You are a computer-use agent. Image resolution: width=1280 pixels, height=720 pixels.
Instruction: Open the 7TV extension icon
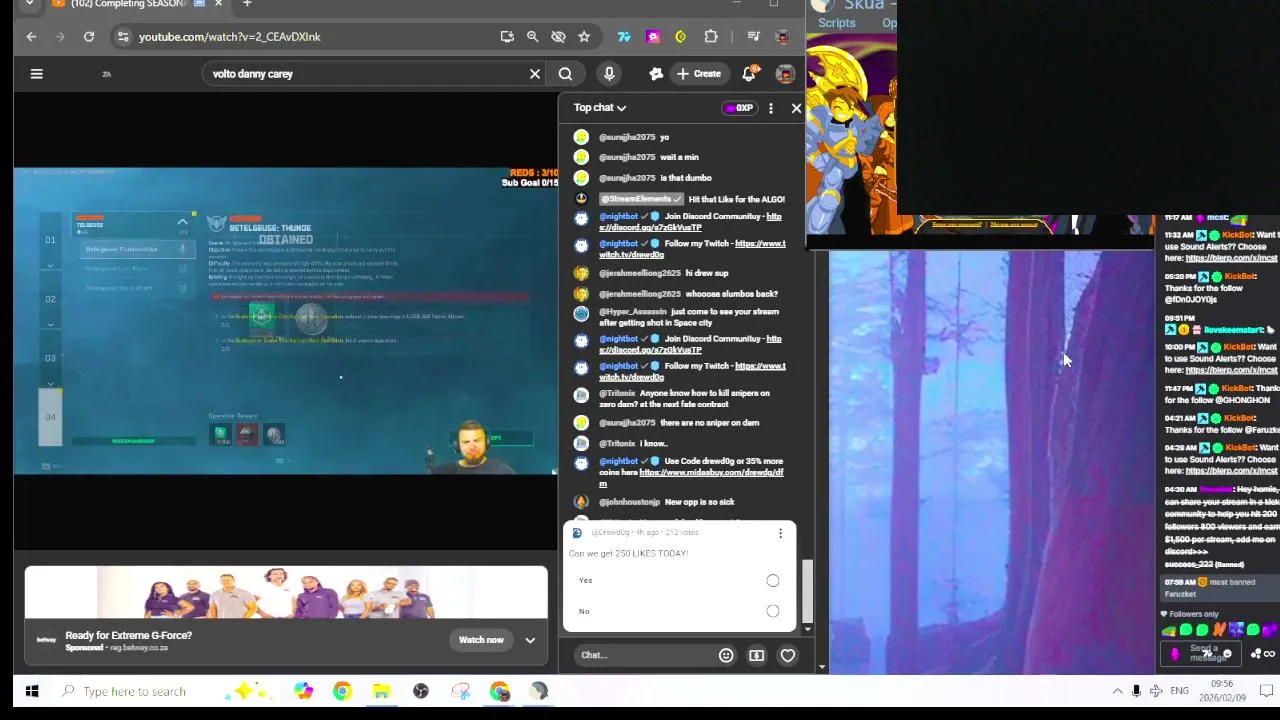pyautogui.click(x=624, y=37)
